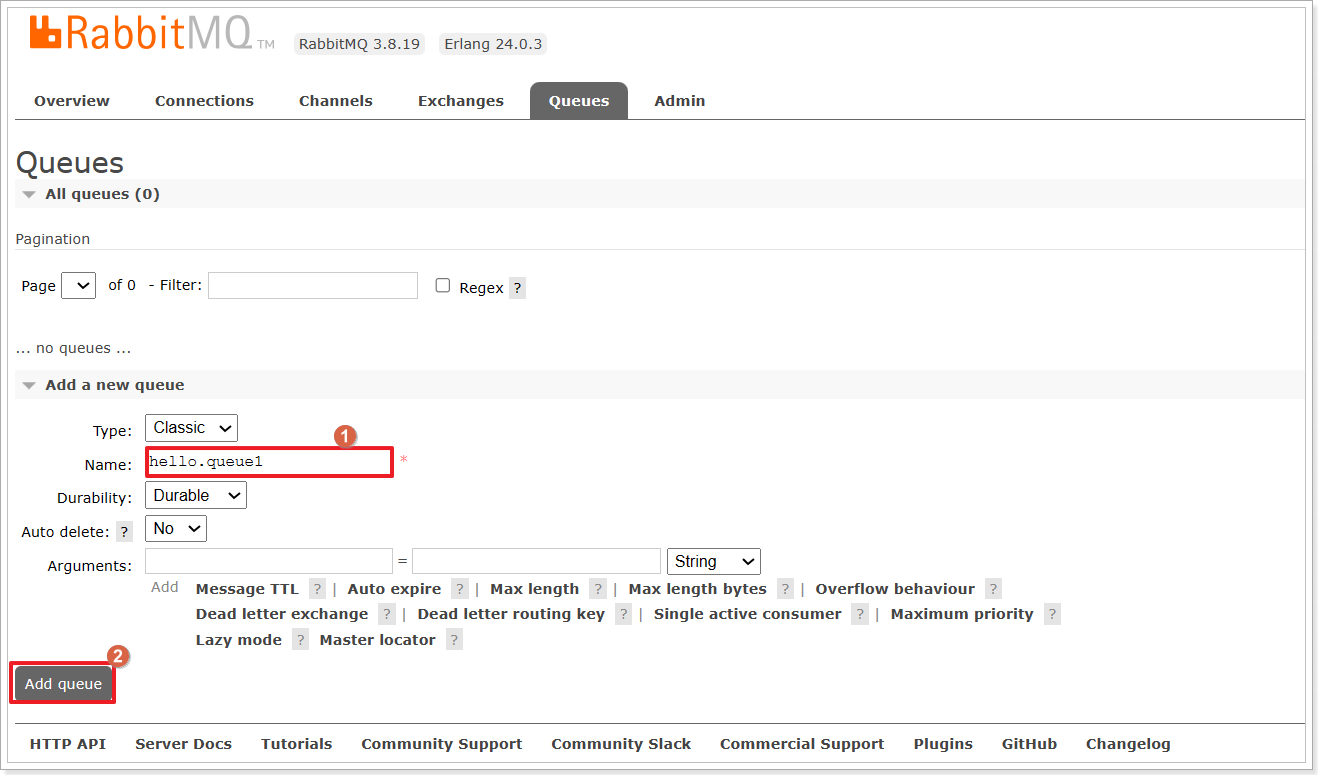The width and height of the screenshot is (1318, 775).
Task: Add the Overflow behaviour argument
Action: pos(895,589)
